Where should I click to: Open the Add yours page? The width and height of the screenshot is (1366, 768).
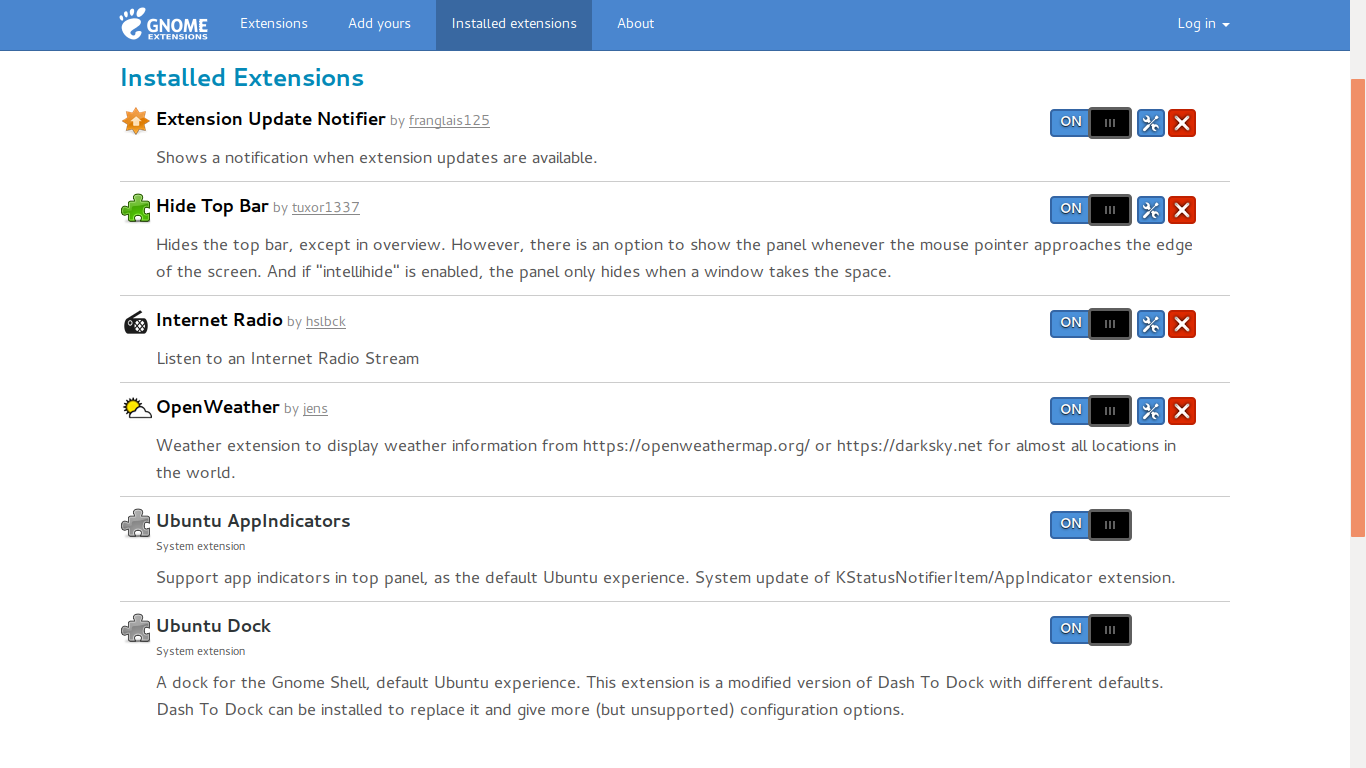click(379, 24)
